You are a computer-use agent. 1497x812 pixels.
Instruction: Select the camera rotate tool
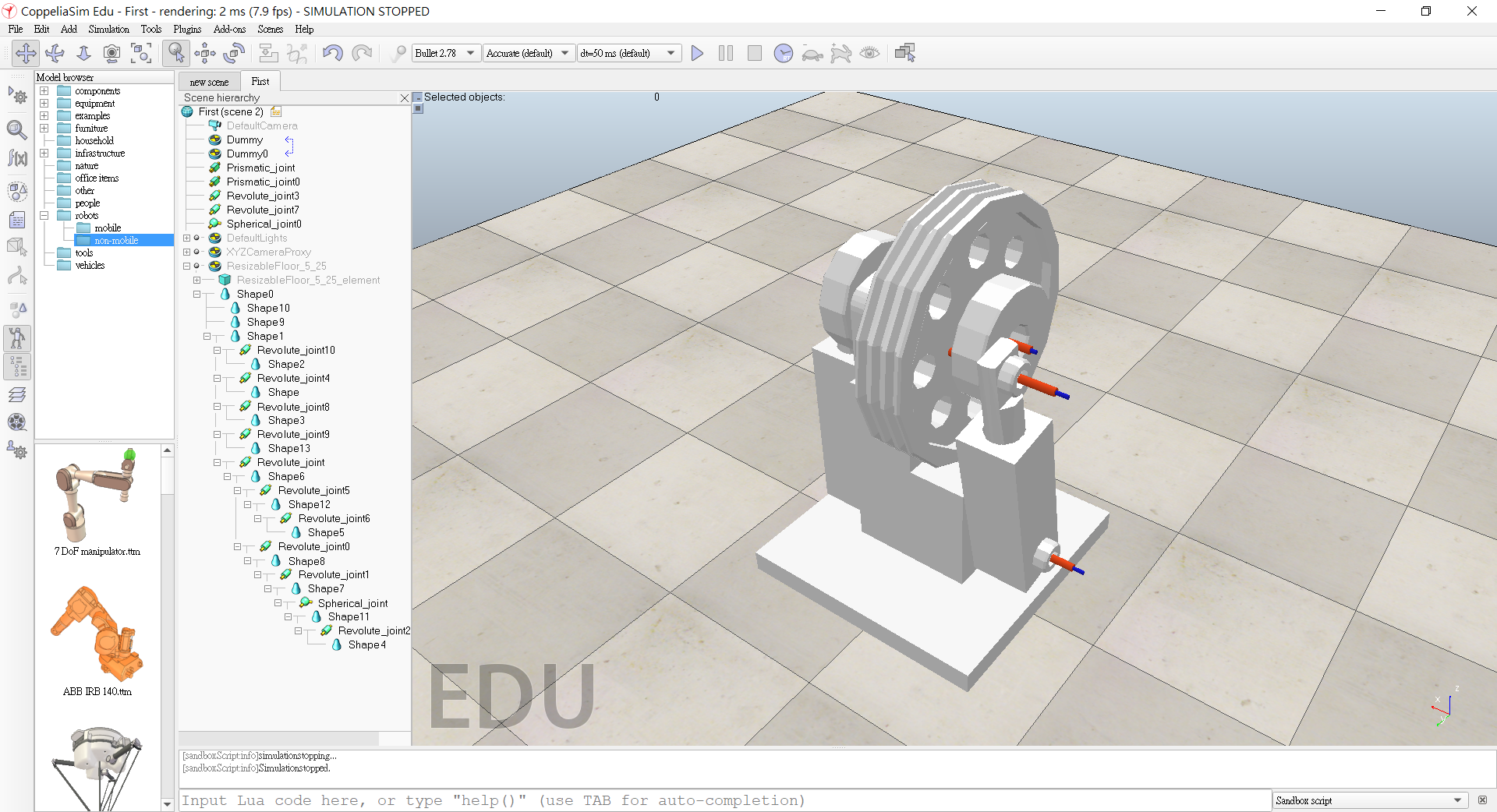(55, 53)
